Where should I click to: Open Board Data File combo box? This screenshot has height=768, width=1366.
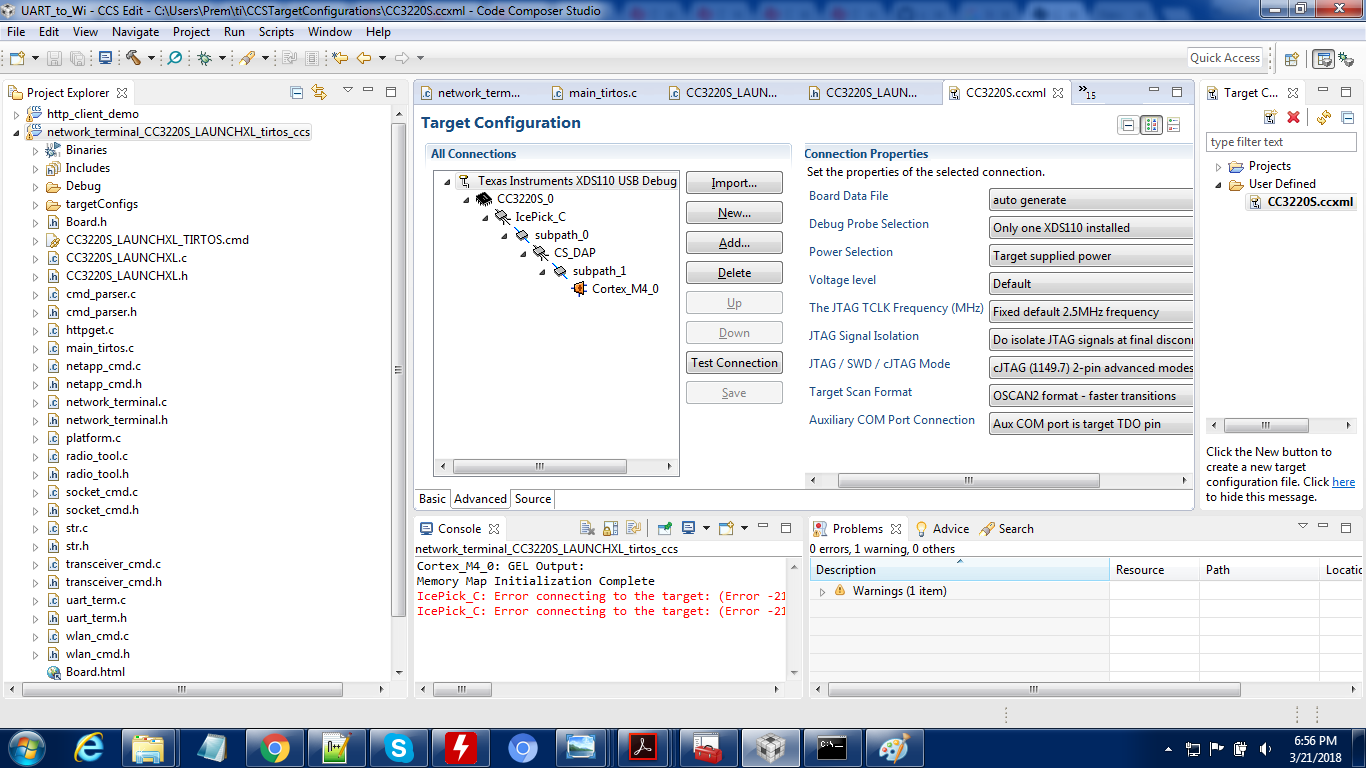click(1091, 200)
